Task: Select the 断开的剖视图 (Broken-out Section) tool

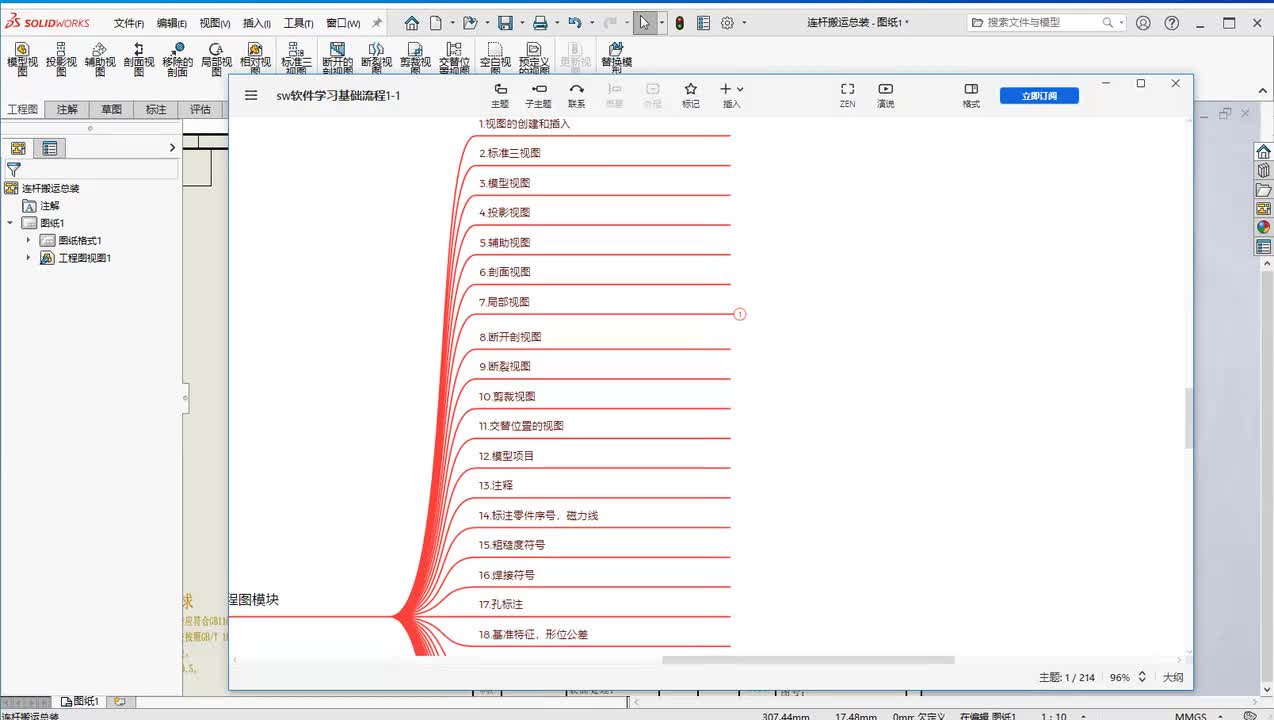Action: tap(338, 59)
